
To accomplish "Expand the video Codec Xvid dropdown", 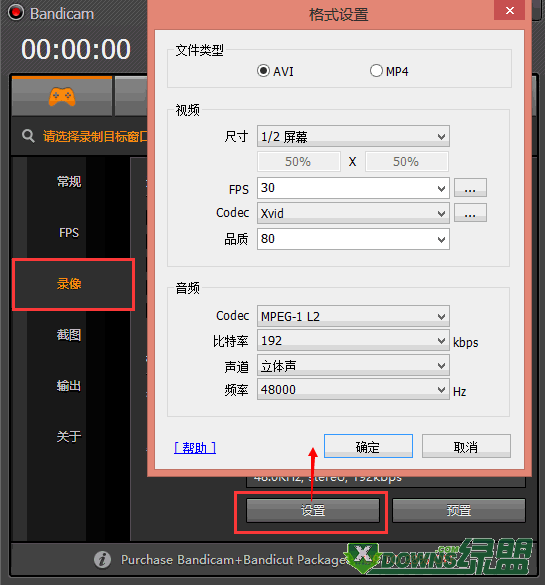I will point(353,213).
